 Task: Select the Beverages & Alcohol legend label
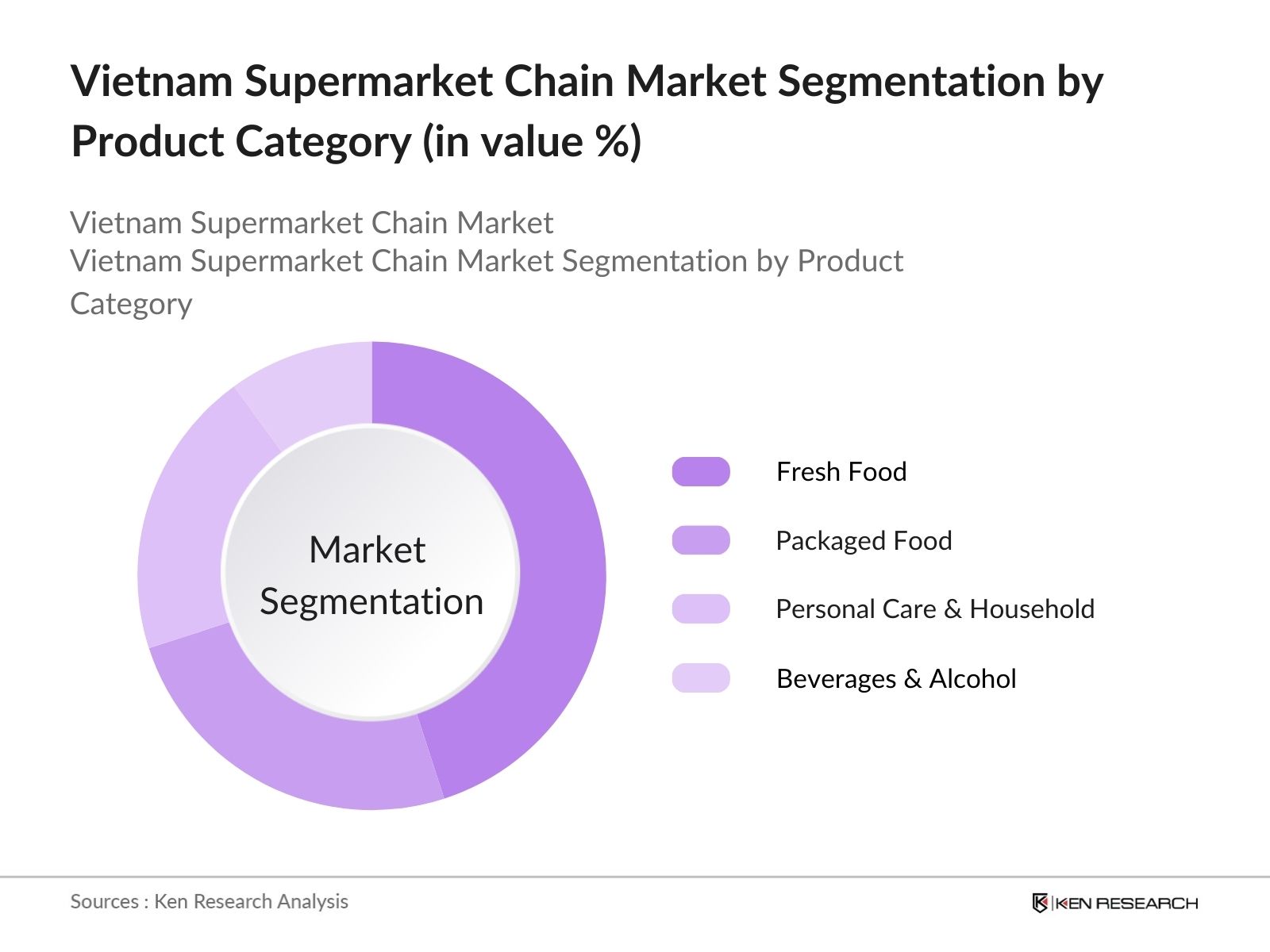click(896, 678)
